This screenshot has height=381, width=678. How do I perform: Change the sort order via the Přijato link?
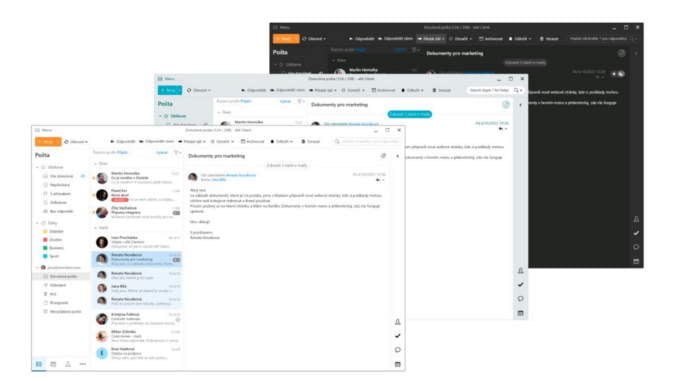point(122,152)
